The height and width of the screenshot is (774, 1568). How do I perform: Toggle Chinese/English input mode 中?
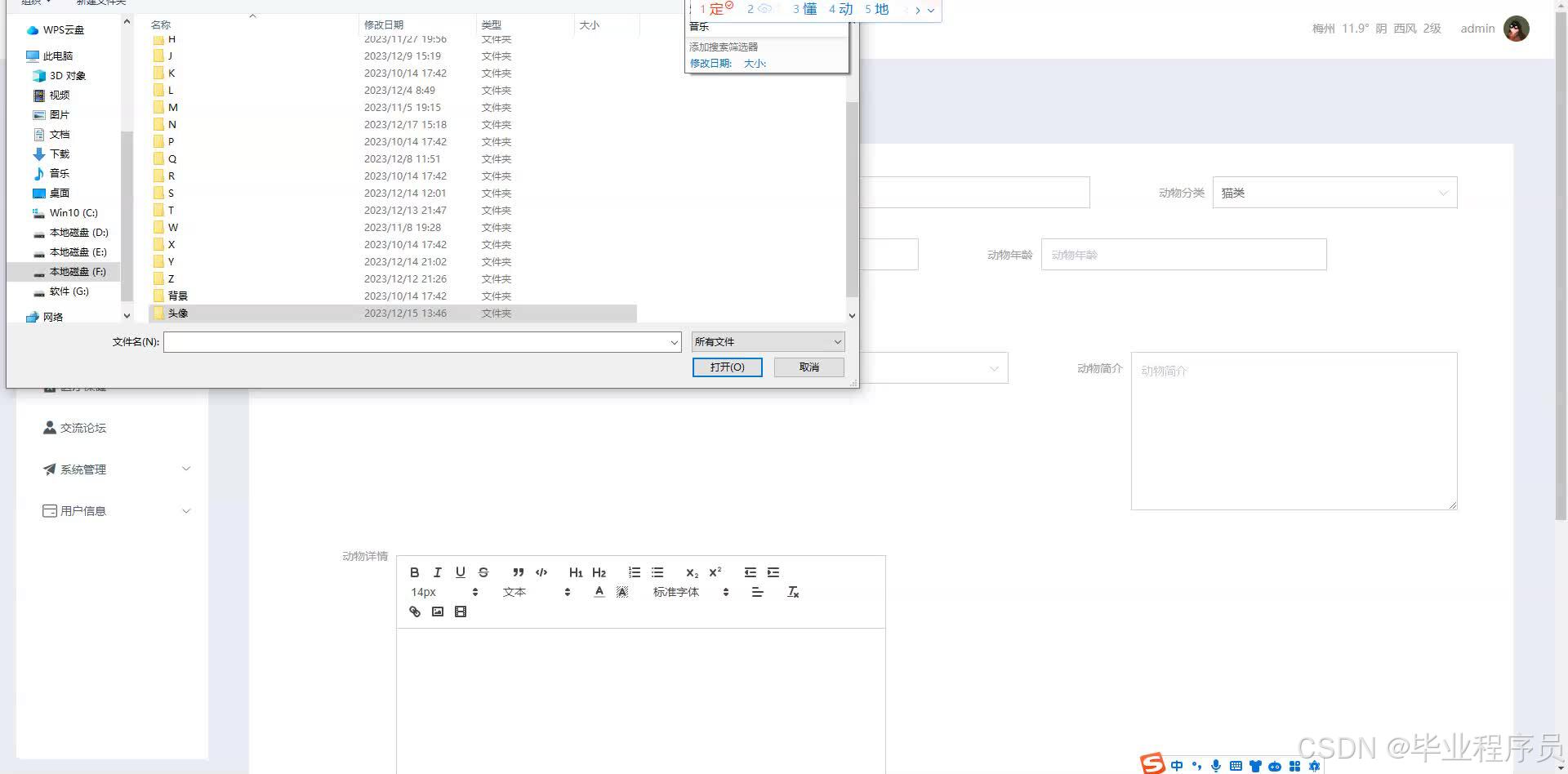(1177, 766)
